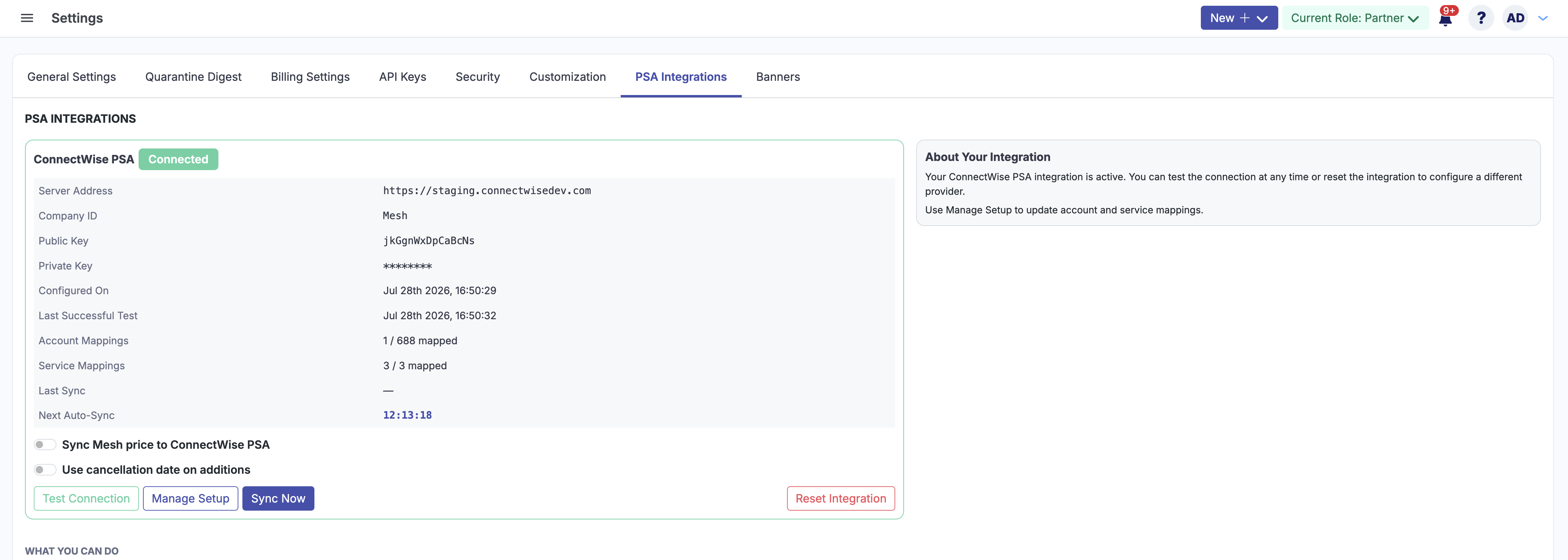
Task: Click the Settings page title
Action: (x=77, y=18)
